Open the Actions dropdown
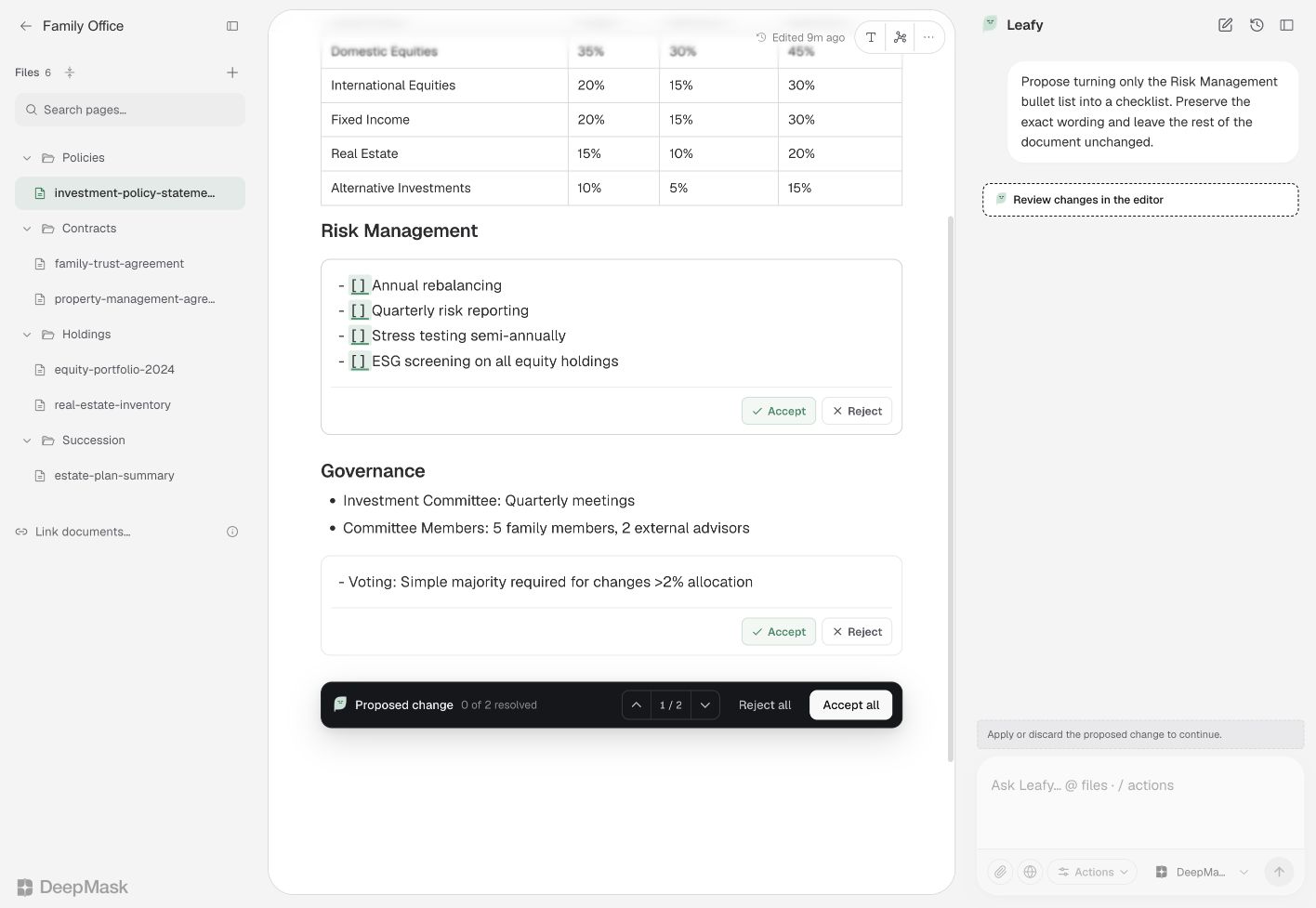 (1093, 872)
